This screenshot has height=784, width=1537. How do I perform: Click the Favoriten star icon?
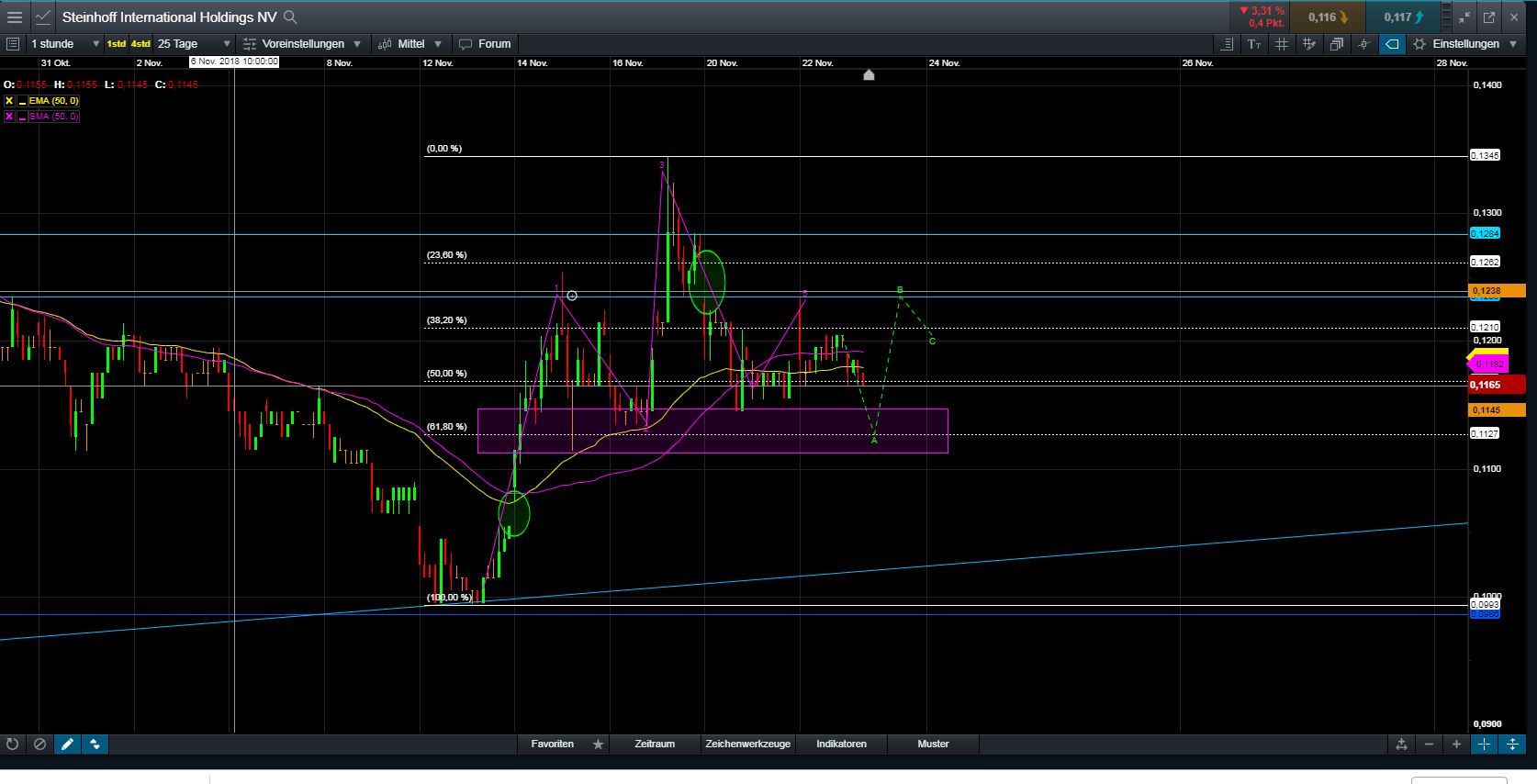(x=599, y=745)
